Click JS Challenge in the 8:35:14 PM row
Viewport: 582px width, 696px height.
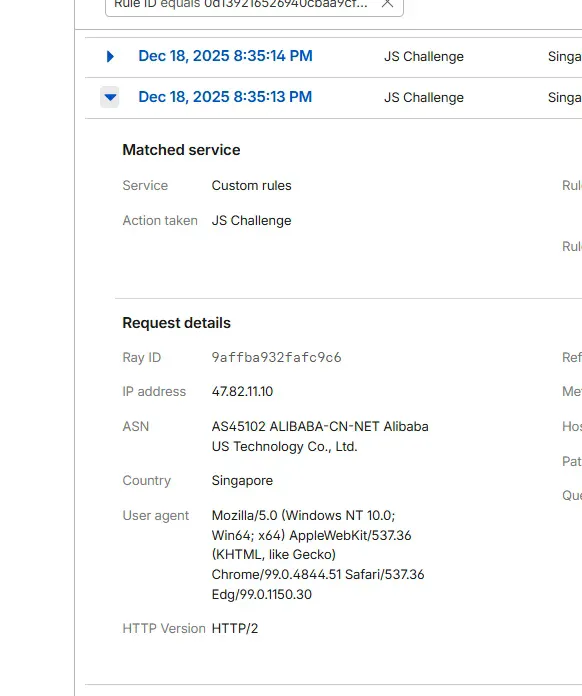coord(424,56)
